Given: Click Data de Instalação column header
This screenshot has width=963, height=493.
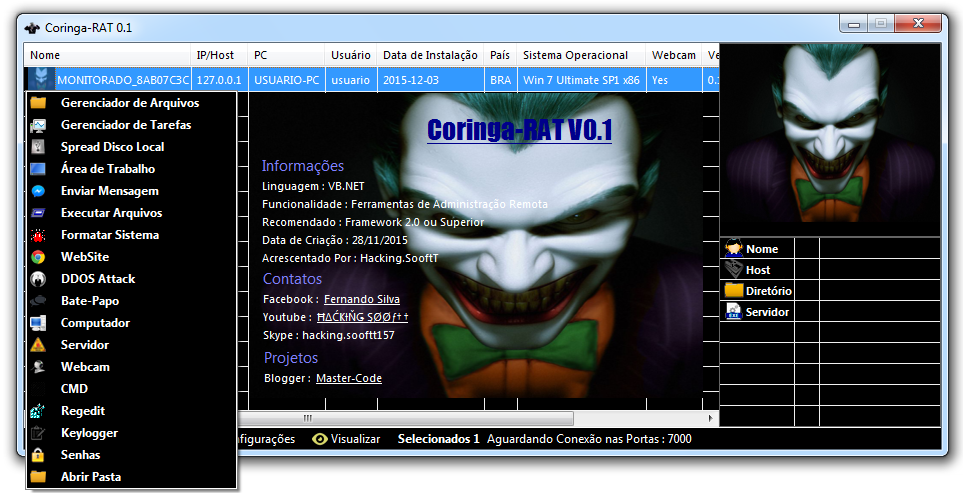Looking at the screenshot, I should point(430,55).
